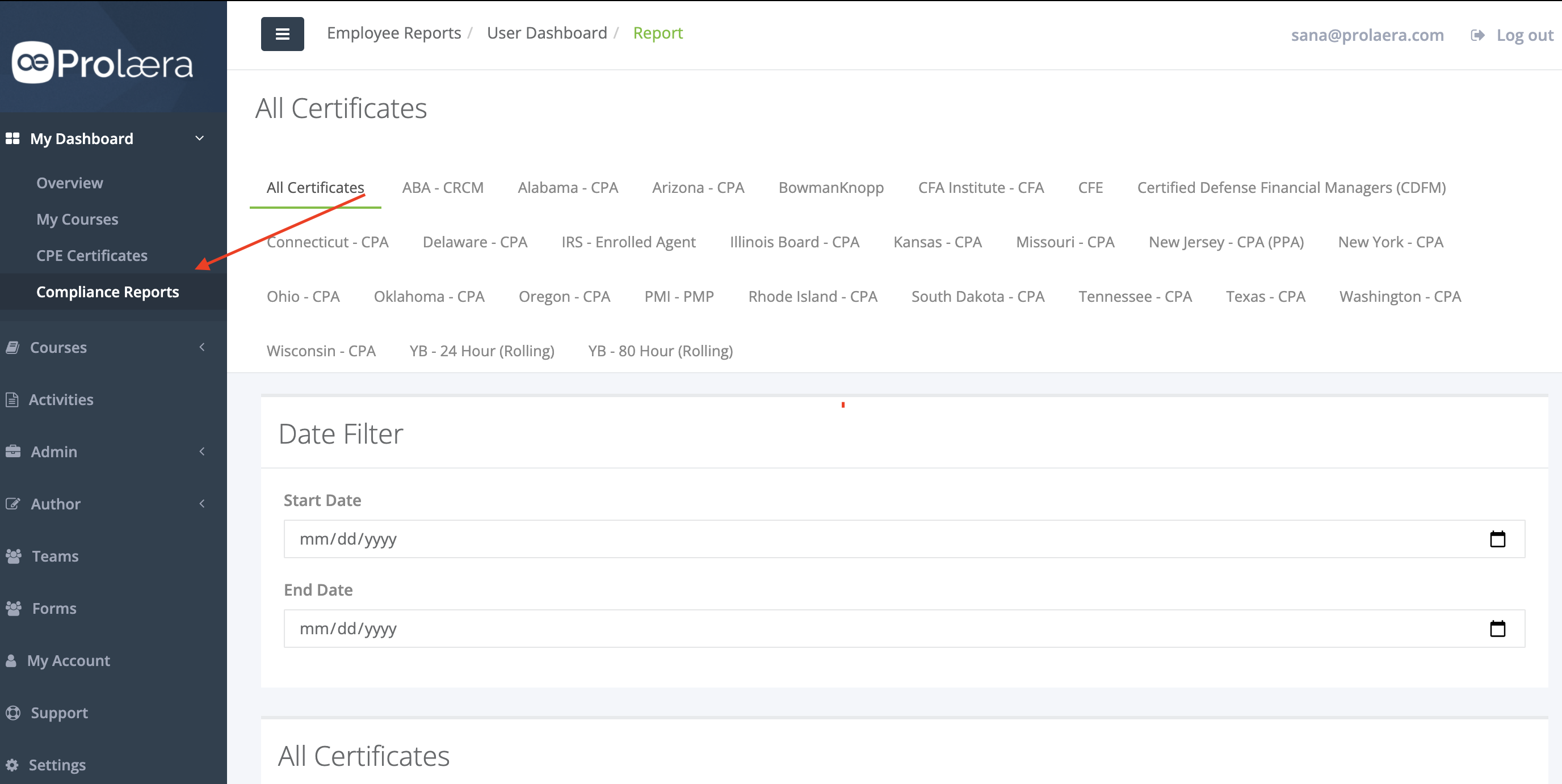Open the Settings sidebar item

(x=57, y=765)
